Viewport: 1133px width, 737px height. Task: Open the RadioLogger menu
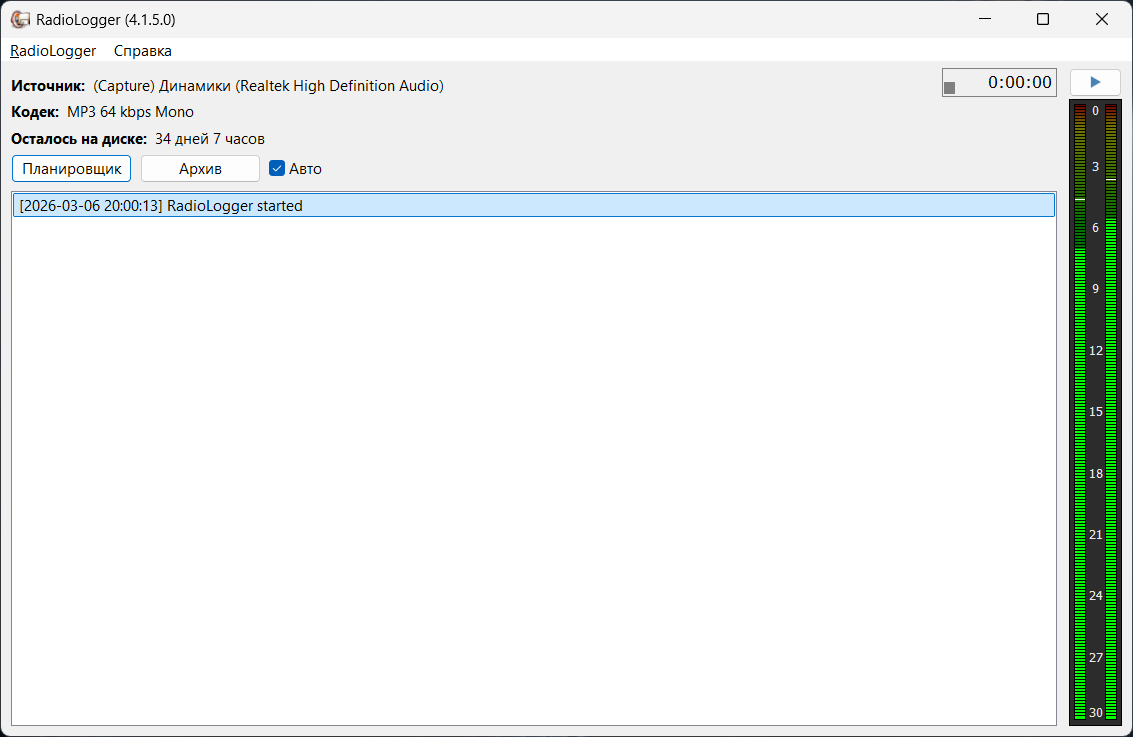tap(53, 51)
